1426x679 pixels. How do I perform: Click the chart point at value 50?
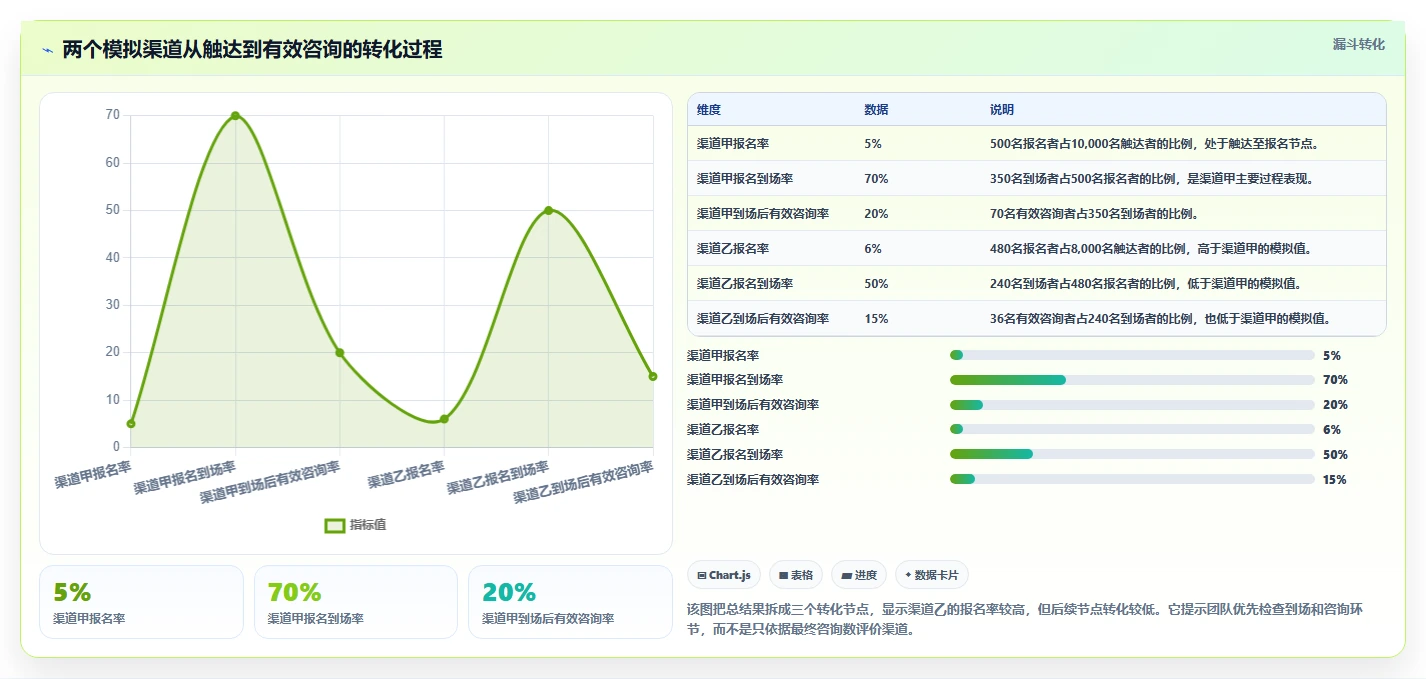click(548, 210)
